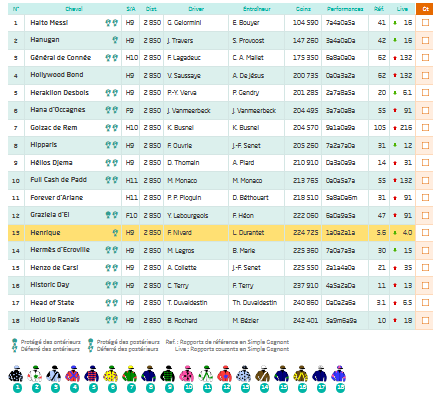Click red blue crossed silk number 4
The width and height of the screenshot is (433, 413).
pyautogui.click(x=73, y=374)
